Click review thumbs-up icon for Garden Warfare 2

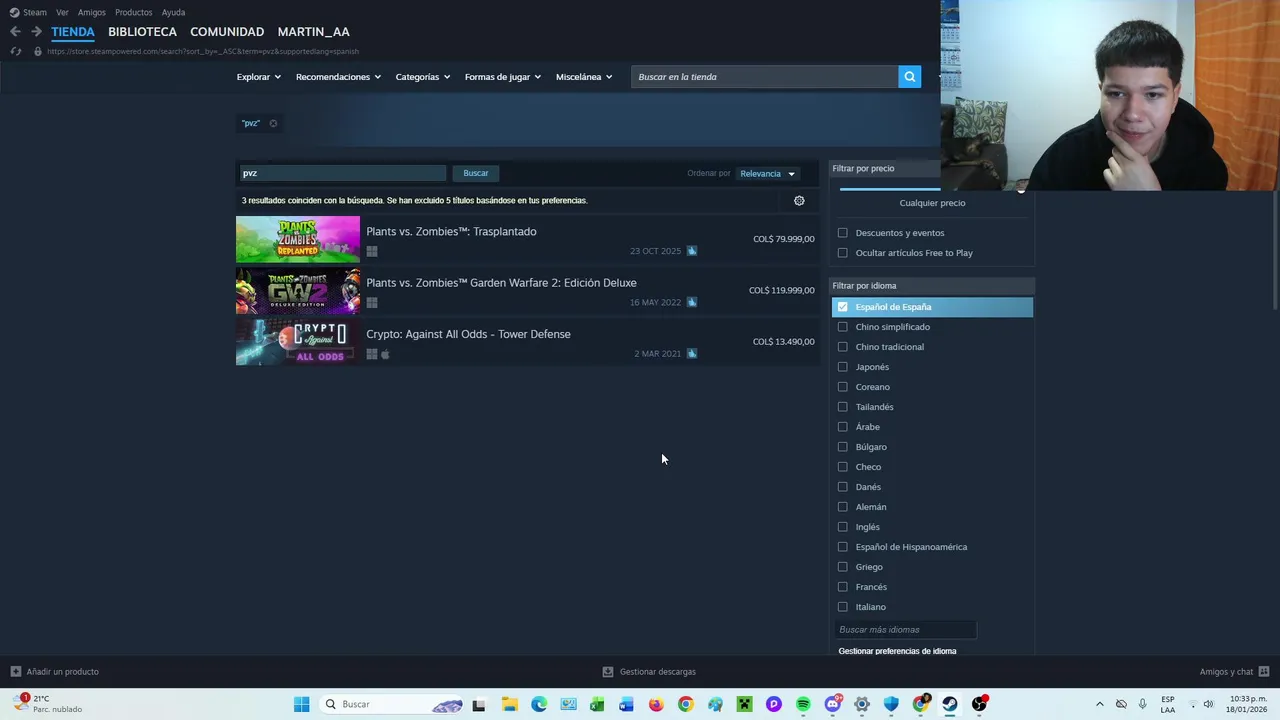pyautogui.click(x=691, y=302)
